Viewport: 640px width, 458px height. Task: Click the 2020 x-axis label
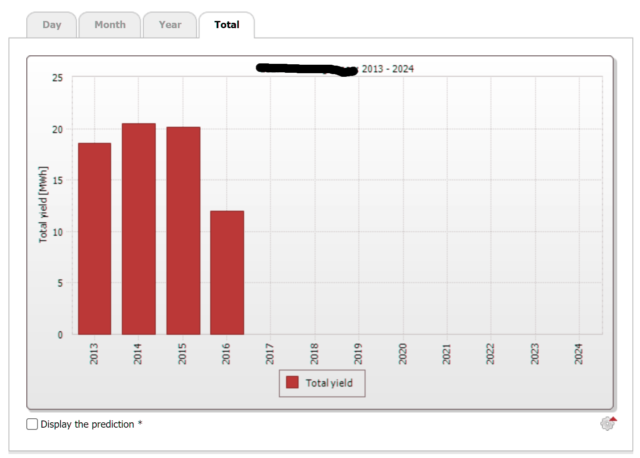click(402, 353)
